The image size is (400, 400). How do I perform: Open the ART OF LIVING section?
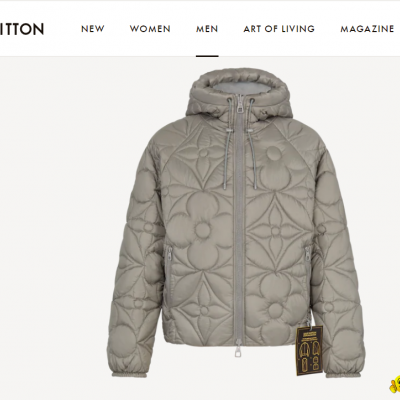click(279, 29)
